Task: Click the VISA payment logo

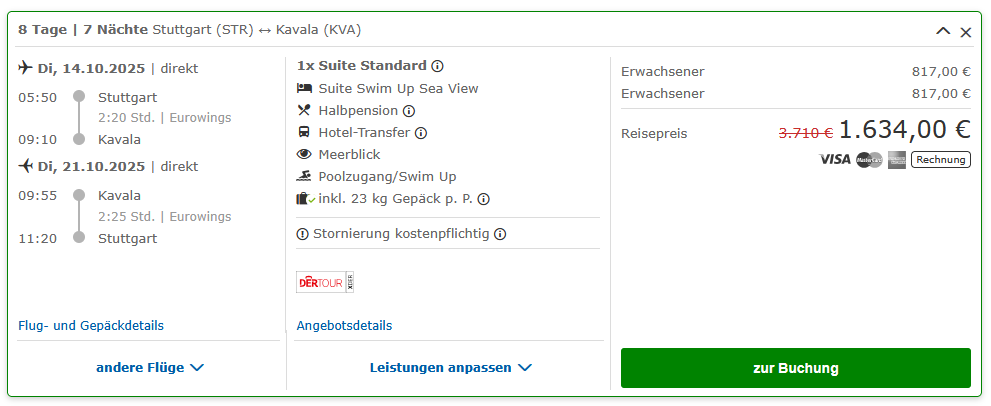Action: [835, 160]
